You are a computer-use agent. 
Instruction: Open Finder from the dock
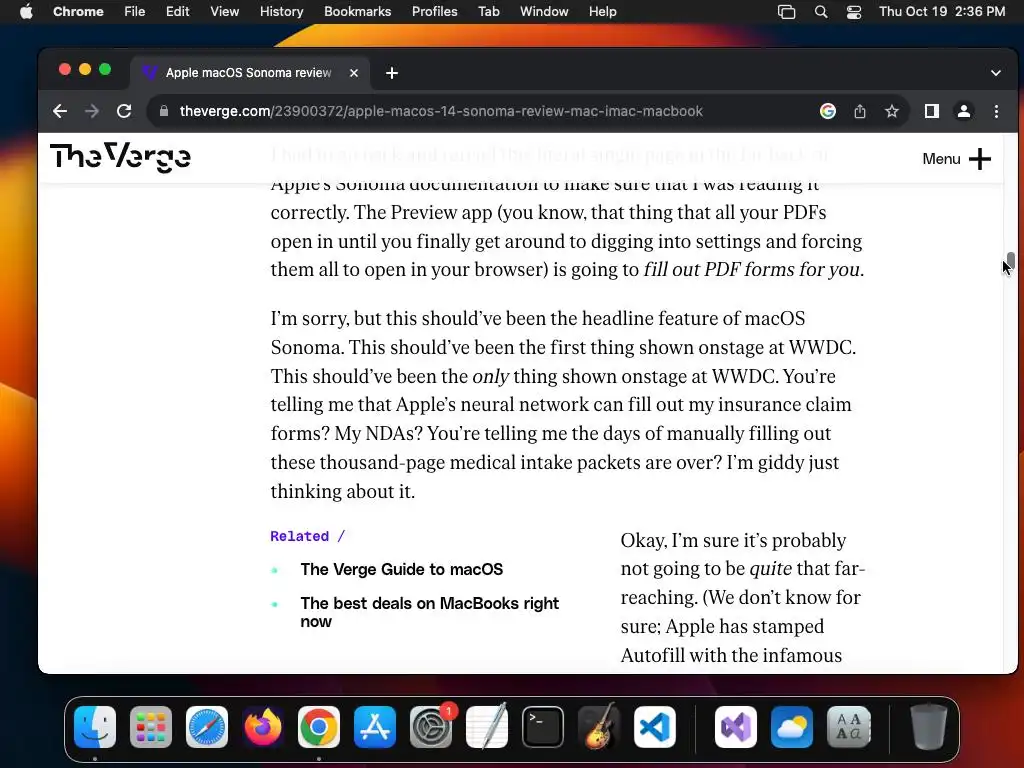click(x=95, y=727)
